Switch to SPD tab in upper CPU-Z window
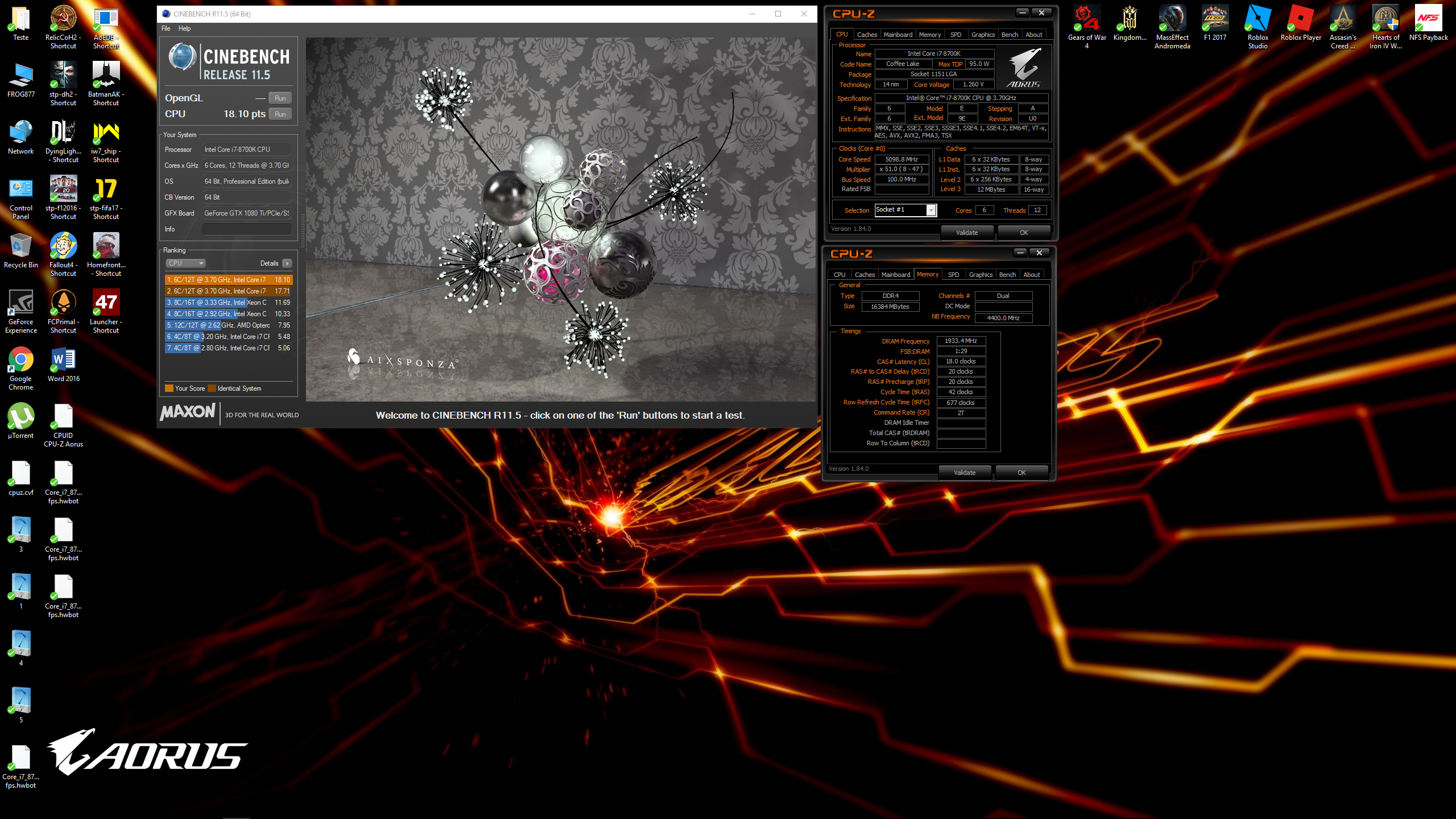 pyautogui.click(x=955, y=35)
